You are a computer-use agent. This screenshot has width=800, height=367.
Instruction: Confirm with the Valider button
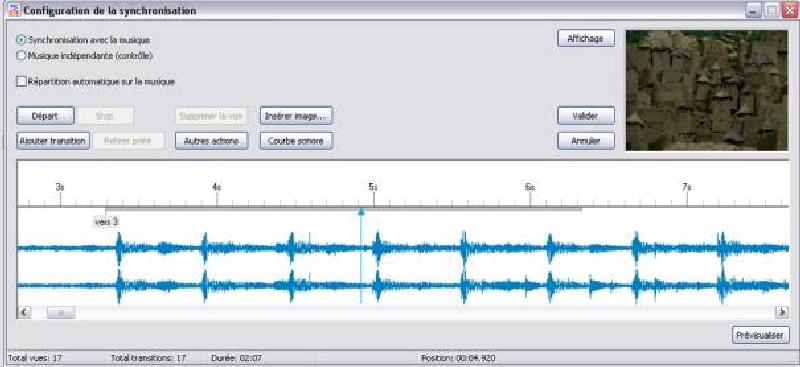(586, 116)
